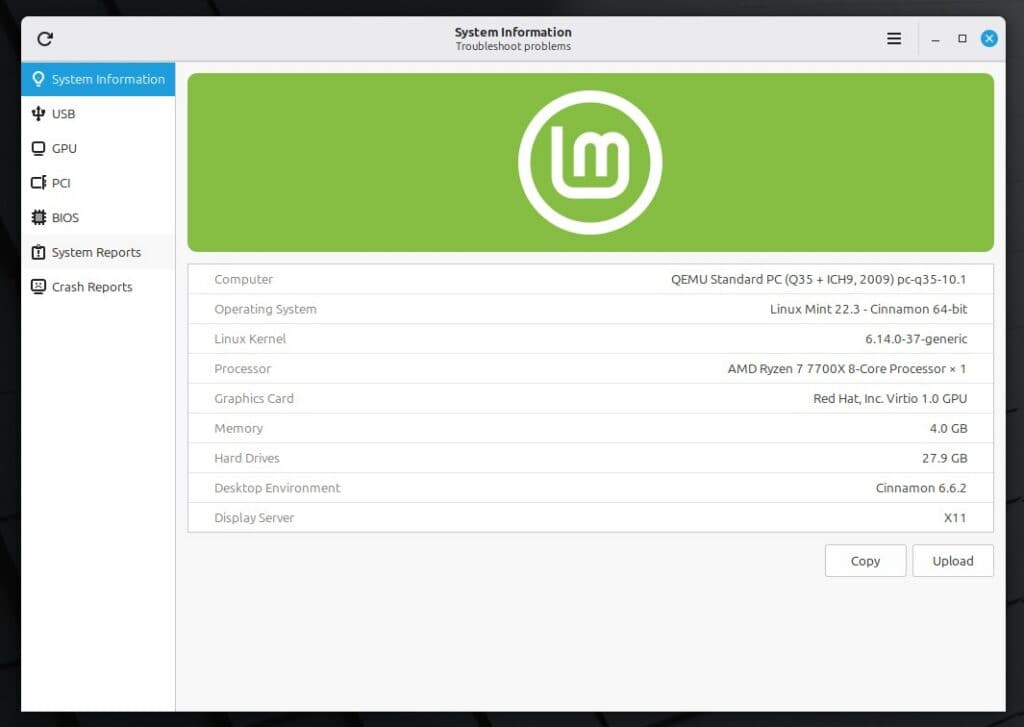Select the USB icon in the sidebar

tap(40, 113)
